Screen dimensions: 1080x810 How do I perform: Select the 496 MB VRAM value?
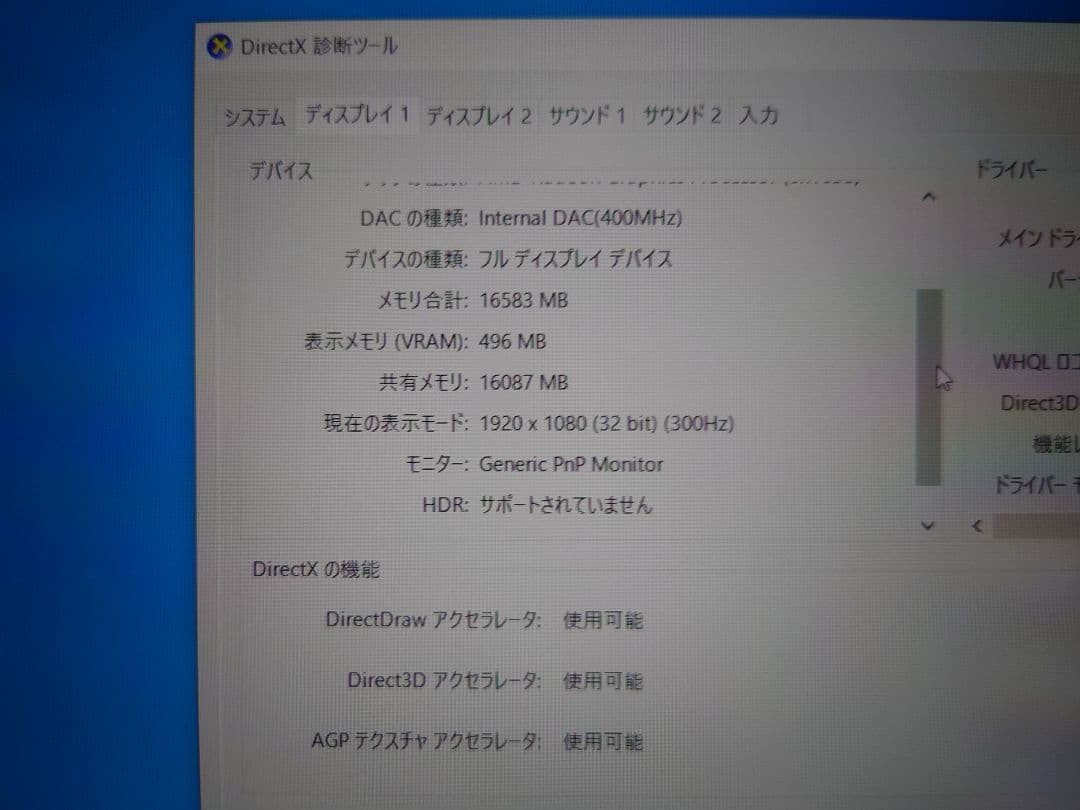(512, 342)
